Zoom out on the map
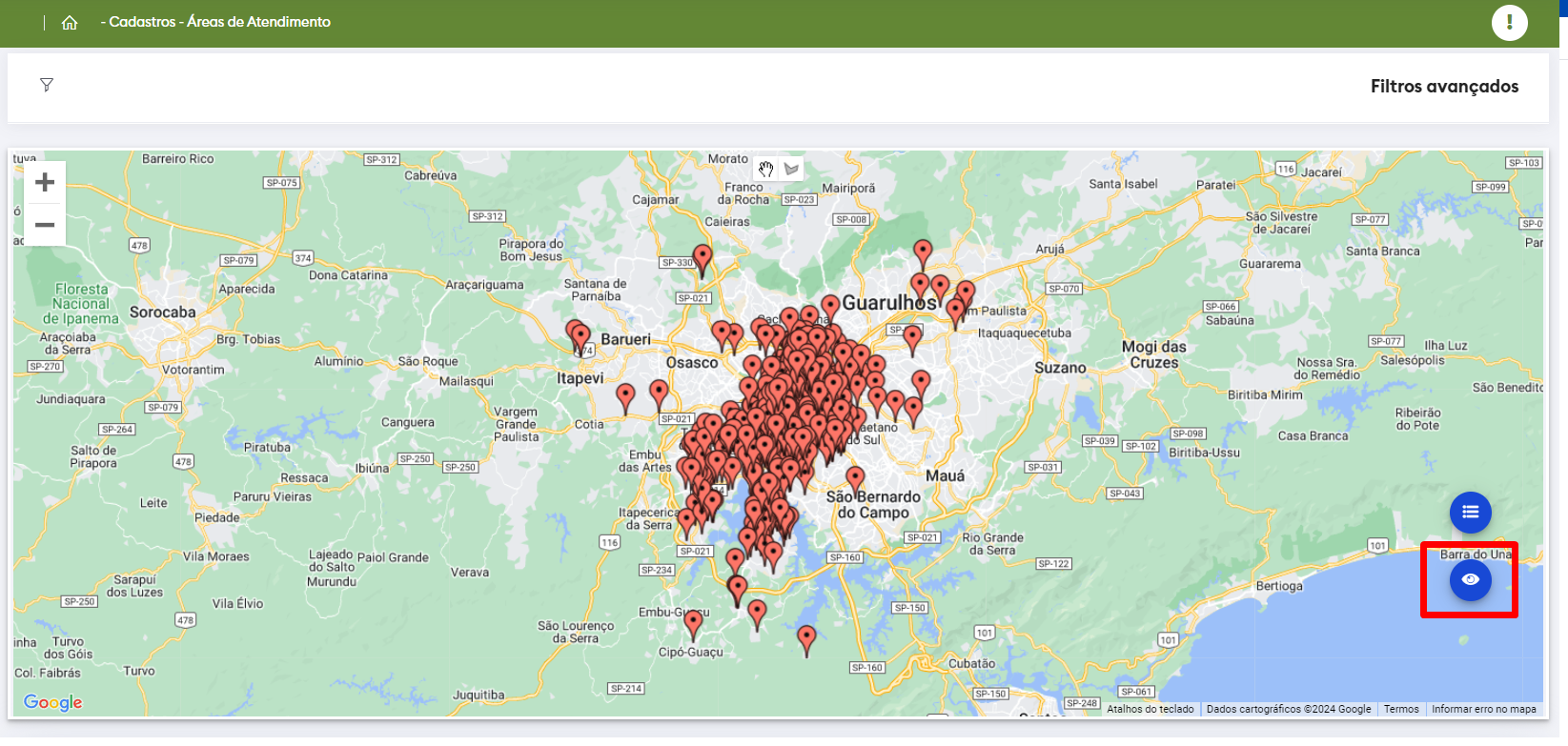This screenshot has width=1568, height=746. [45, 226]
